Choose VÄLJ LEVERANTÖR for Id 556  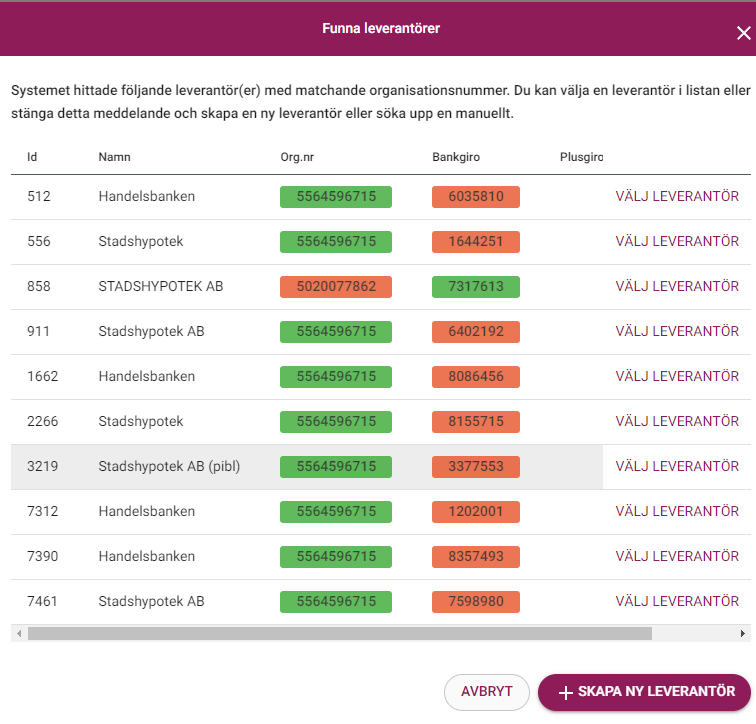click(676, 241)
